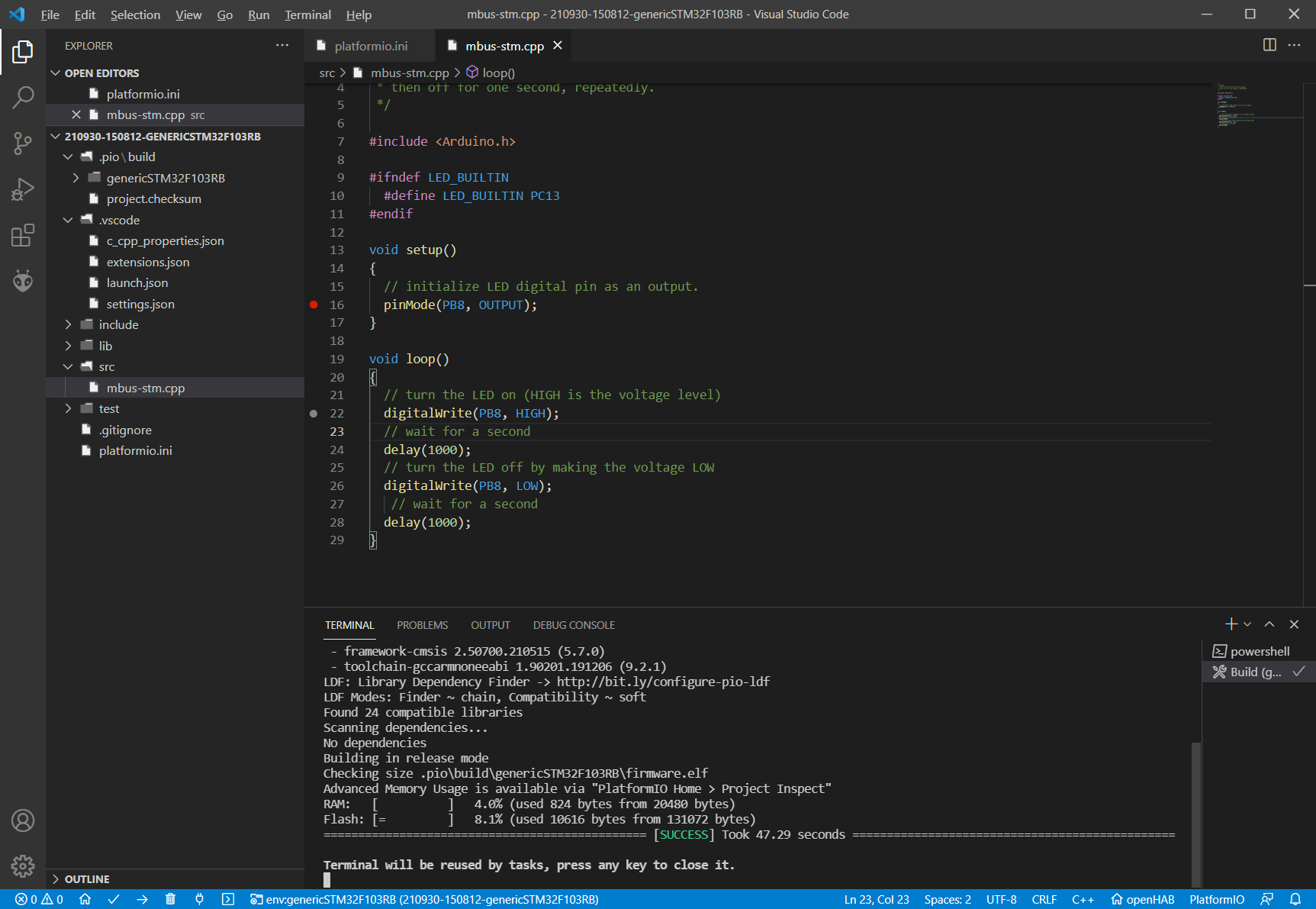This screenshot has width=1316, height=909.
Task: Close mbus-stm.cpp in Open Editors list
Action: point(76,114)
